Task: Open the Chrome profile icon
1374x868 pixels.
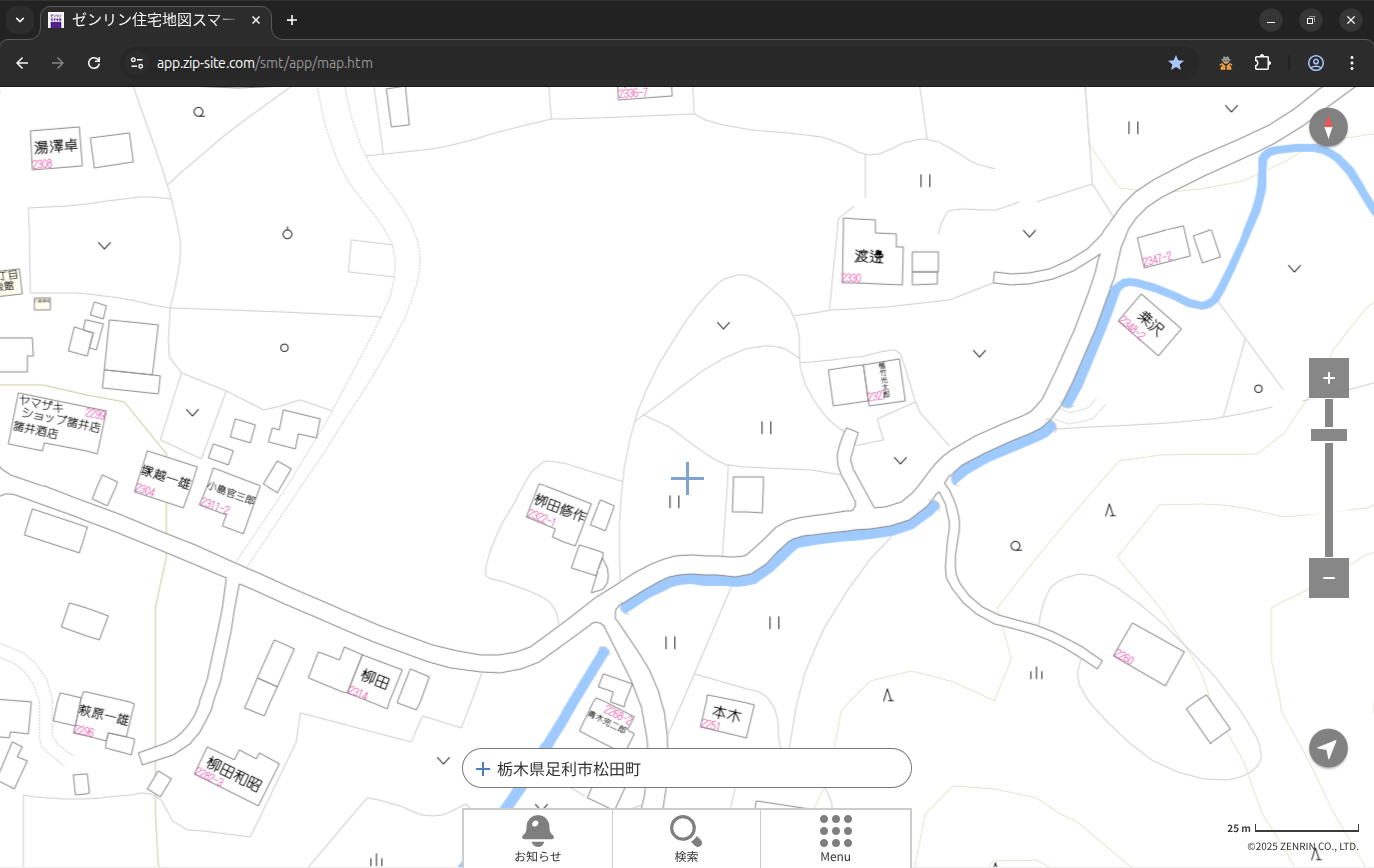Action: point(1315,63)
